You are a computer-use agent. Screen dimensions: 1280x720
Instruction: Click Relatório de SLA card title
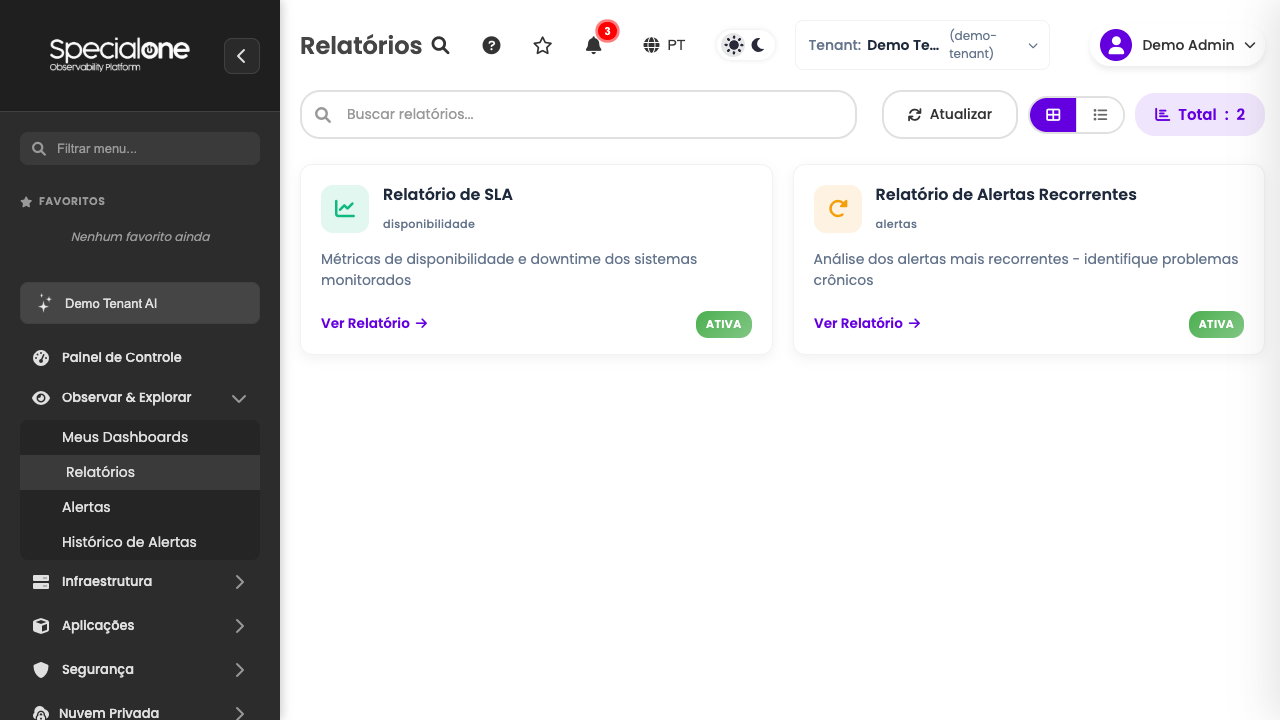(448, 194)
